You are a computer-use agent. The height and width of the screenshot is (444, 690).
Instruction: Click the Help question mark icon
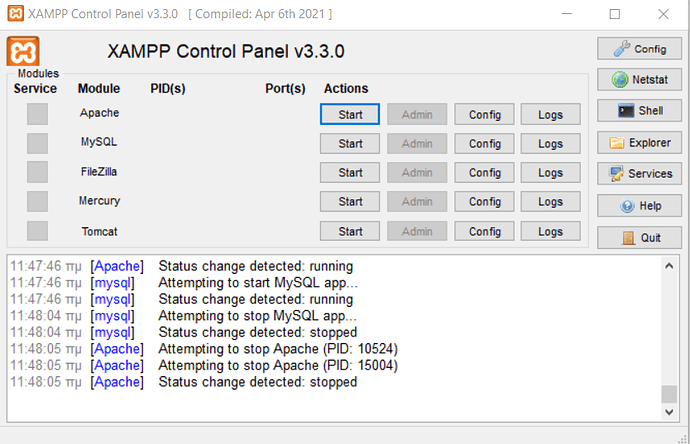(x=627, y=205)
